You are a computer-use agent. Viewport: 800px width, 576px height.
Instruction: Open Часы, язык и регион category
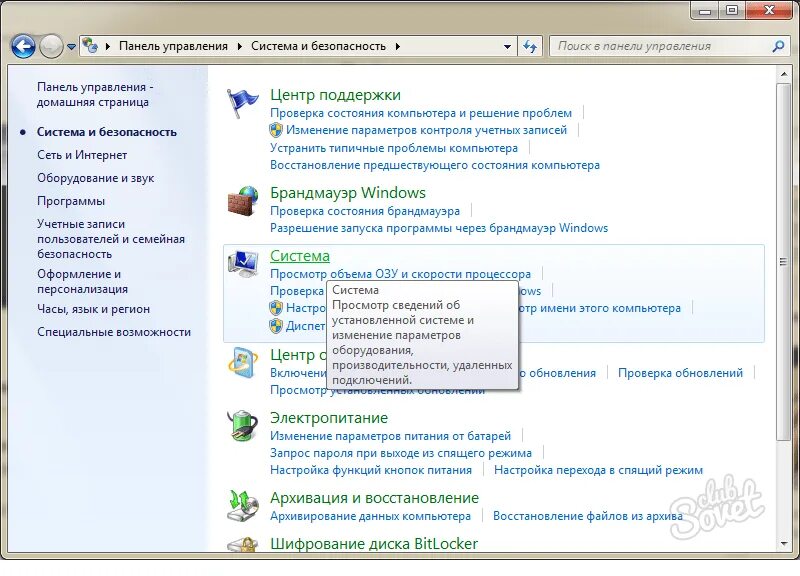(93, 309)
